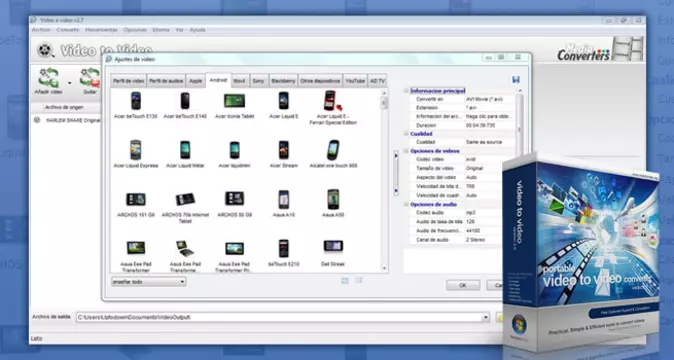The height and width of the screenshot is (360, 674).
Task: Select the ARCHOS 70b Internet Tablet
Action: pyautogui.click(x=185, y=207)
